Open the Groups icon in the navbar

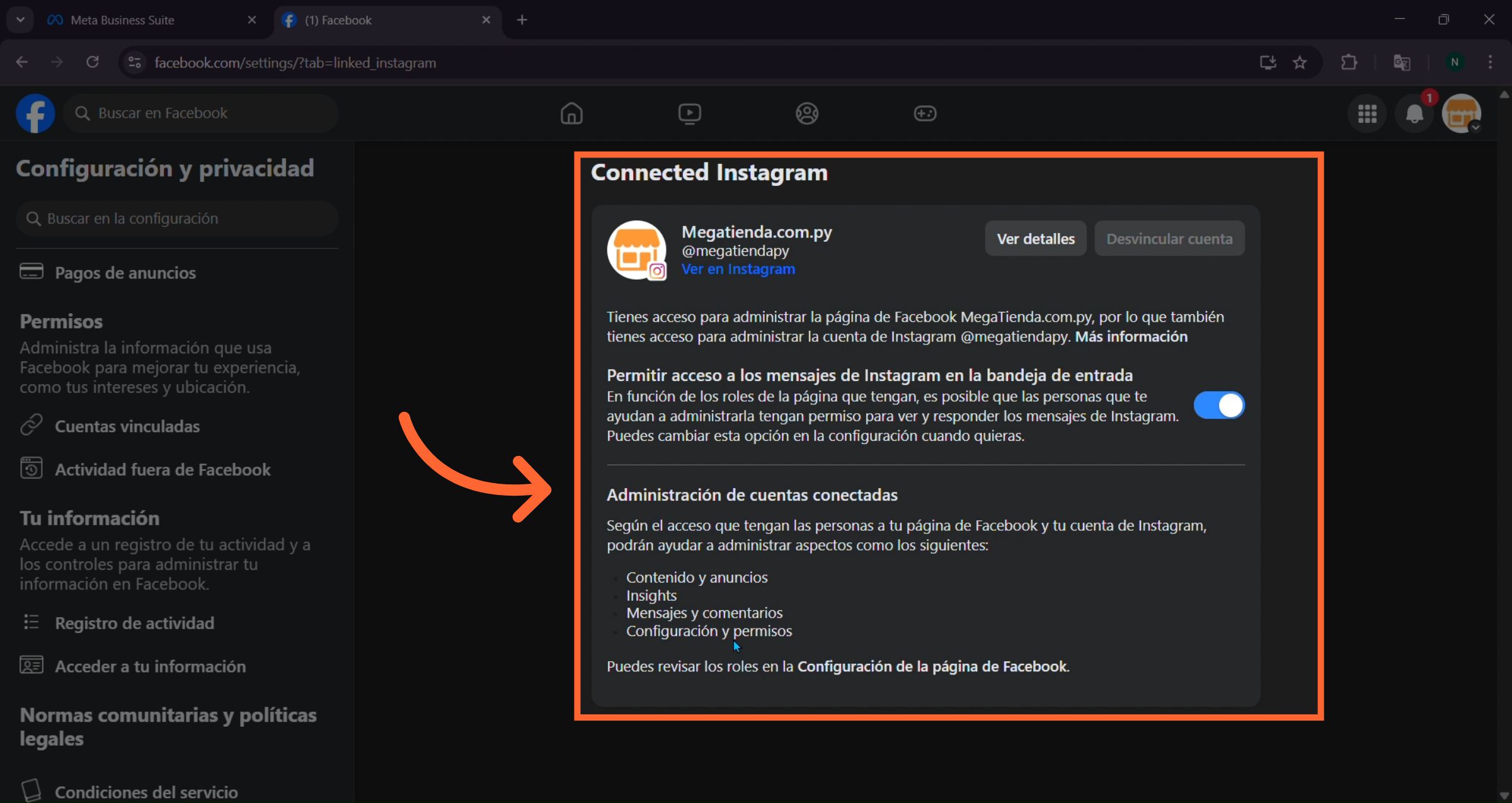click(807, 113)
